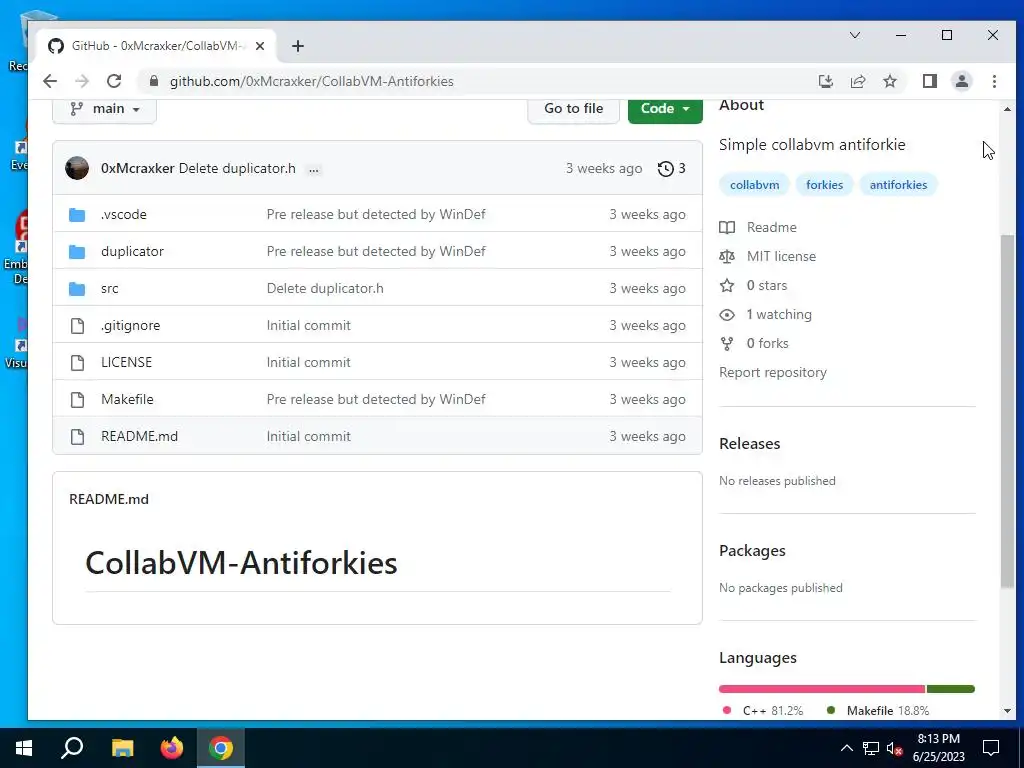This screenshot has height=768, width=1024.
Task: Open the main branch dropdown
Action: pos(104,109)
